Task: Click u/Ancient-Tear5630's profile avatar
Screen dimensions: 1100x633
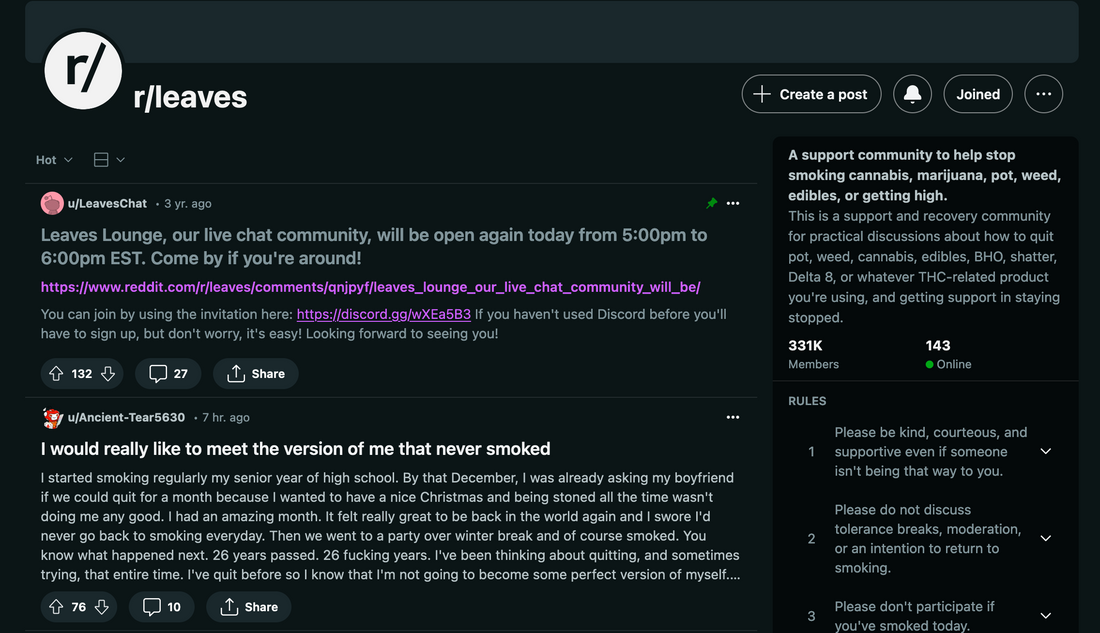Action: [51, 417]
